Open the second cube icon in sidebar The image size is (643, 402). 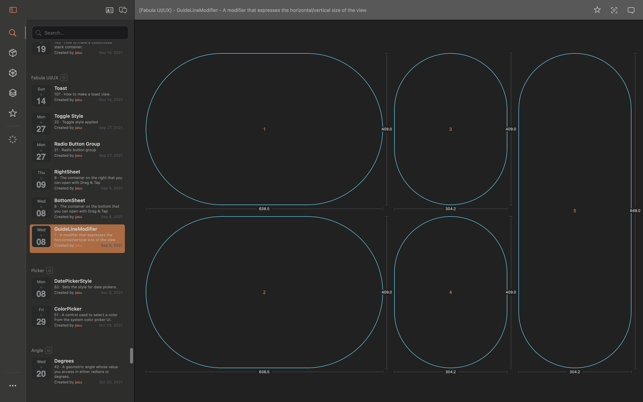(13, 73)
